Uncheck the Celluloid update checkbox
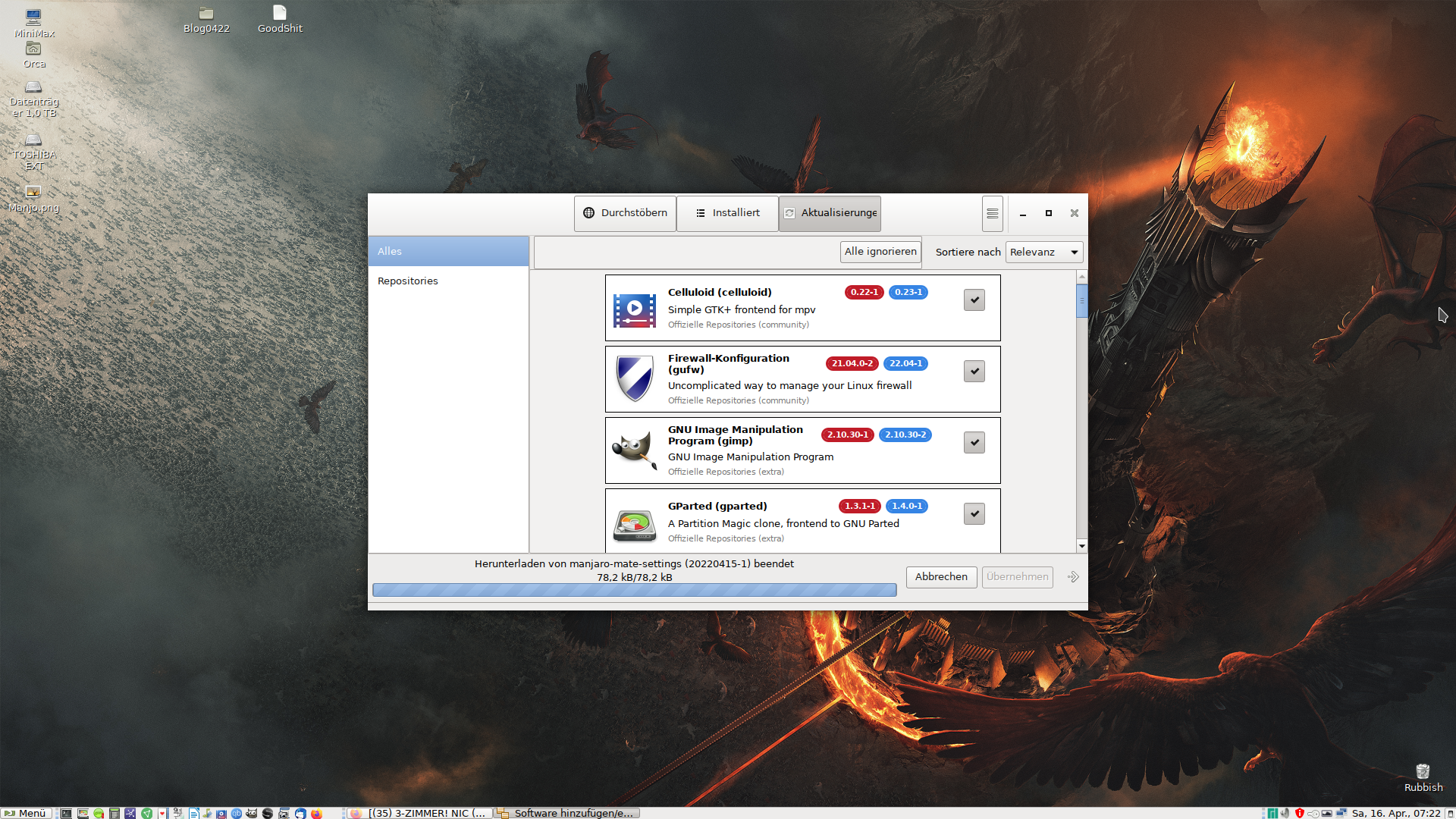 974,300
